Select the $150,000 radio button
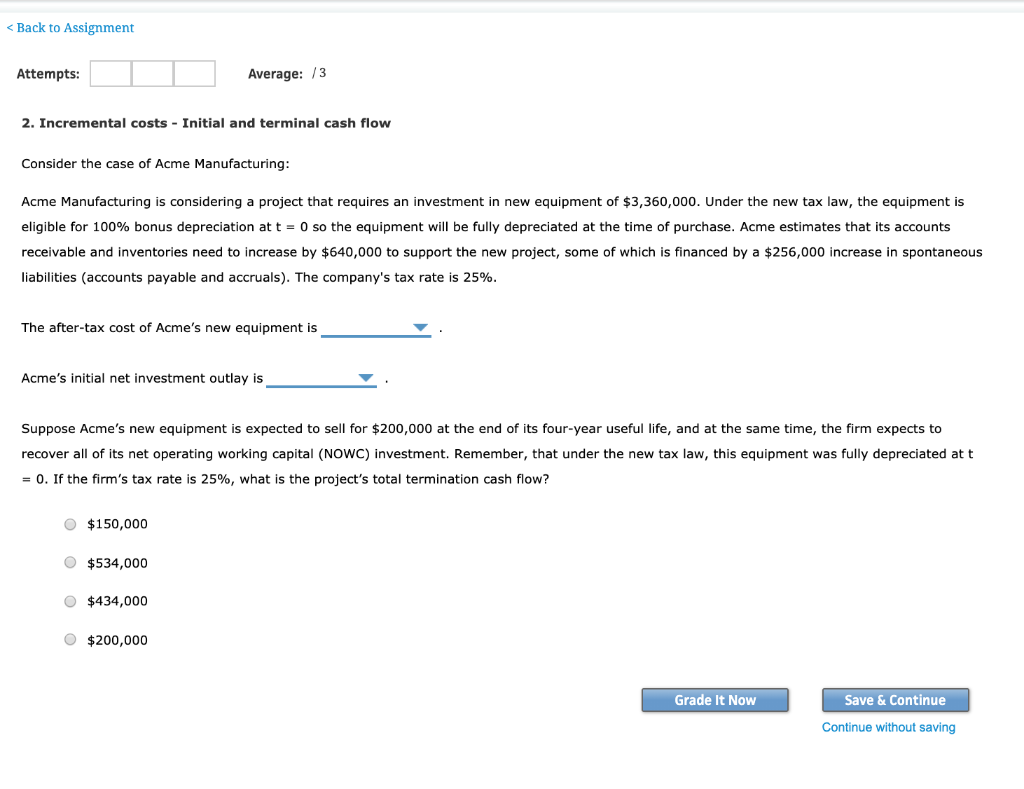This screenshot has width=1024, height=789. 70,523
